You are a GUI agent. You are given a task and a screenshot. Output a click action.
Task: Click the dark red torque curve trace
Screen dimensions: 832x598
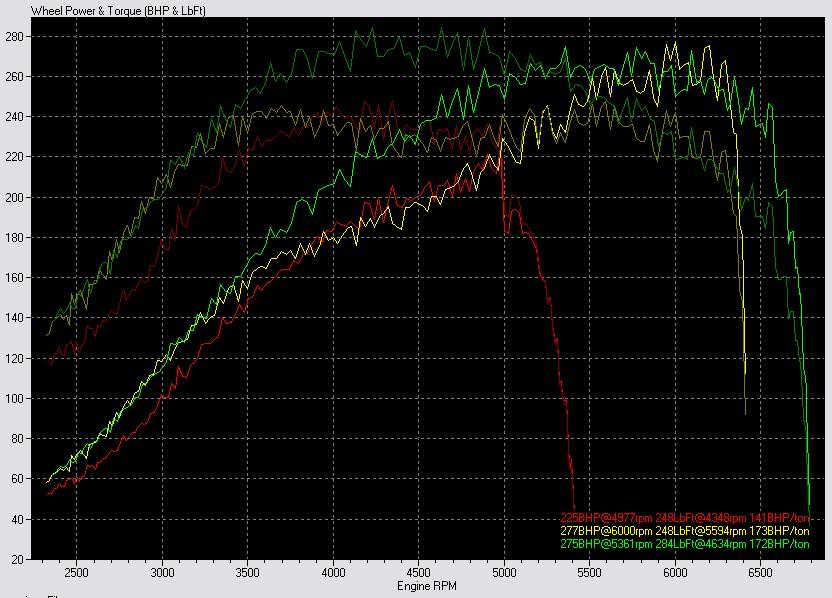click(x=350, y=110)
